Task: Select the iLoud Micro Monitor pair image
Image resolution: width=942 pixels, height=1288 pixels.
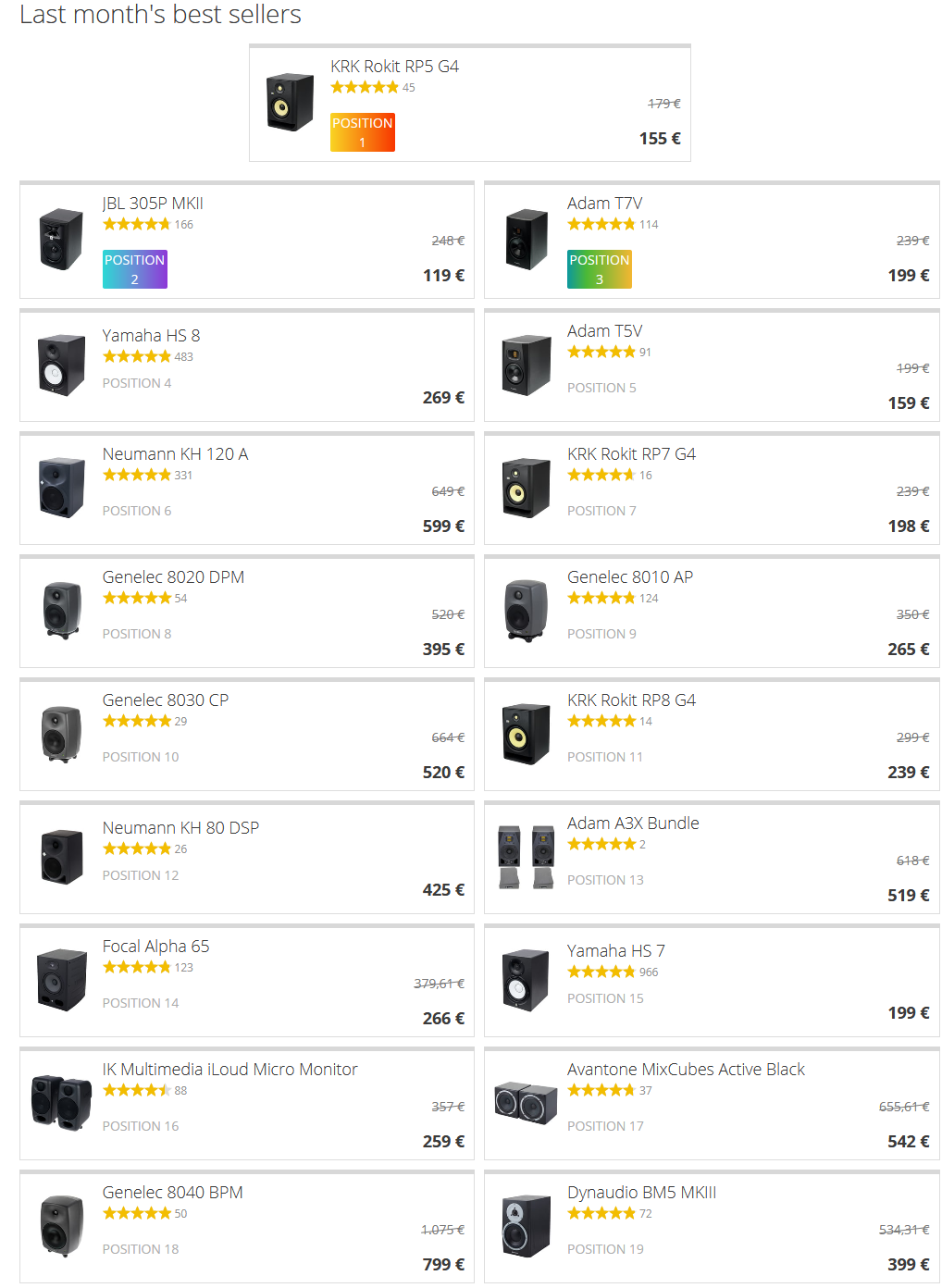Action: (x=62, y=1102)
